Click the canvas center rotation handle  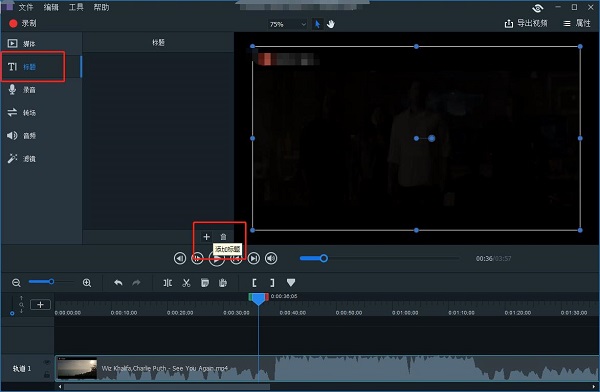pyautogui.click(x=432, y=138)
